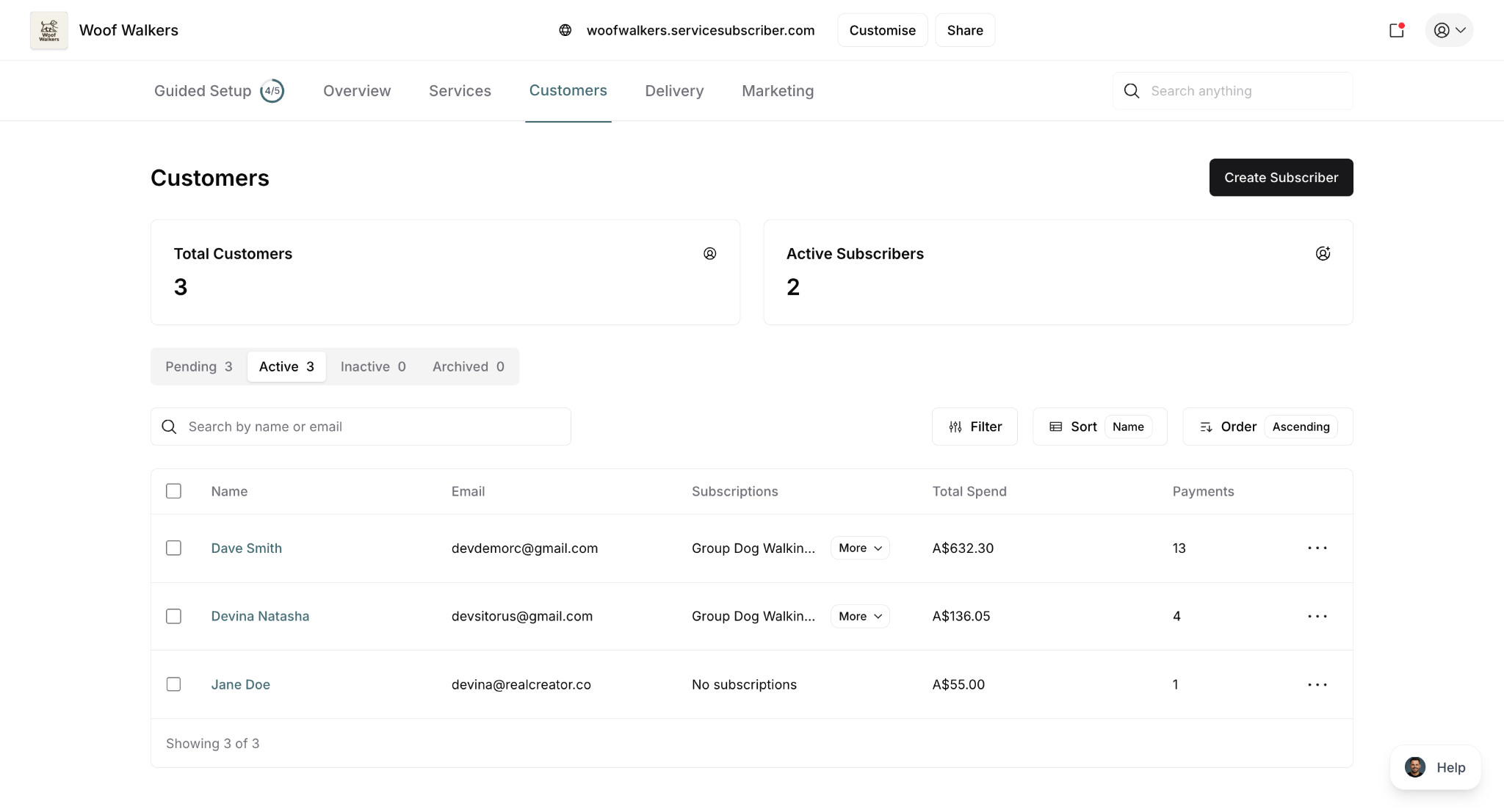Click the globe icon beside the site URL
Viewport: 1504px width, 812px height.
point(565,30)
